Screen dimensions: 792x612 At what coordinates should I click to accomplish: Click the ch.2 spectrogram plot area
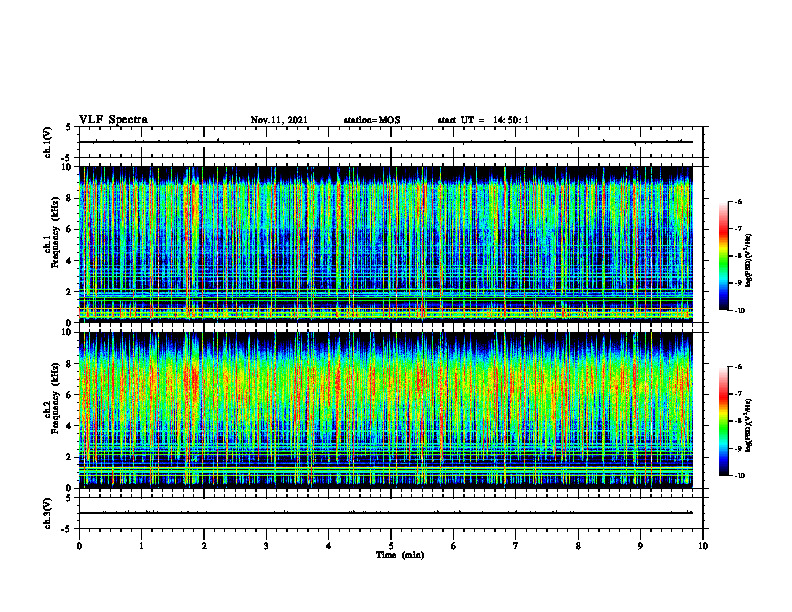pyautogui.click(x=386, y=410)
